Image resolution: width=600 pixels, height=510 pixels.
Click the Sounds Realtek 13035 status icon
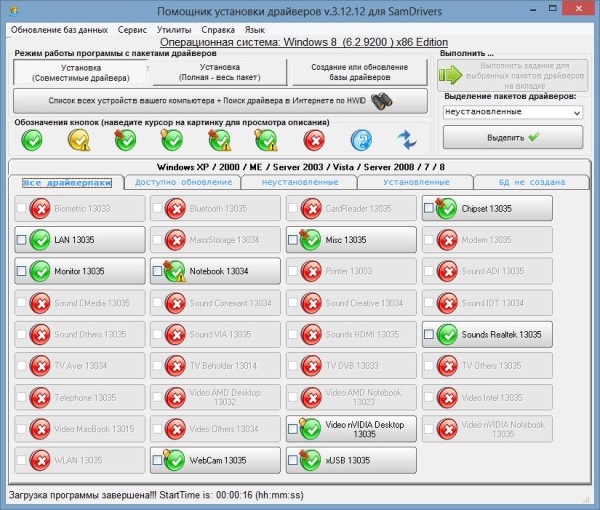447,334
